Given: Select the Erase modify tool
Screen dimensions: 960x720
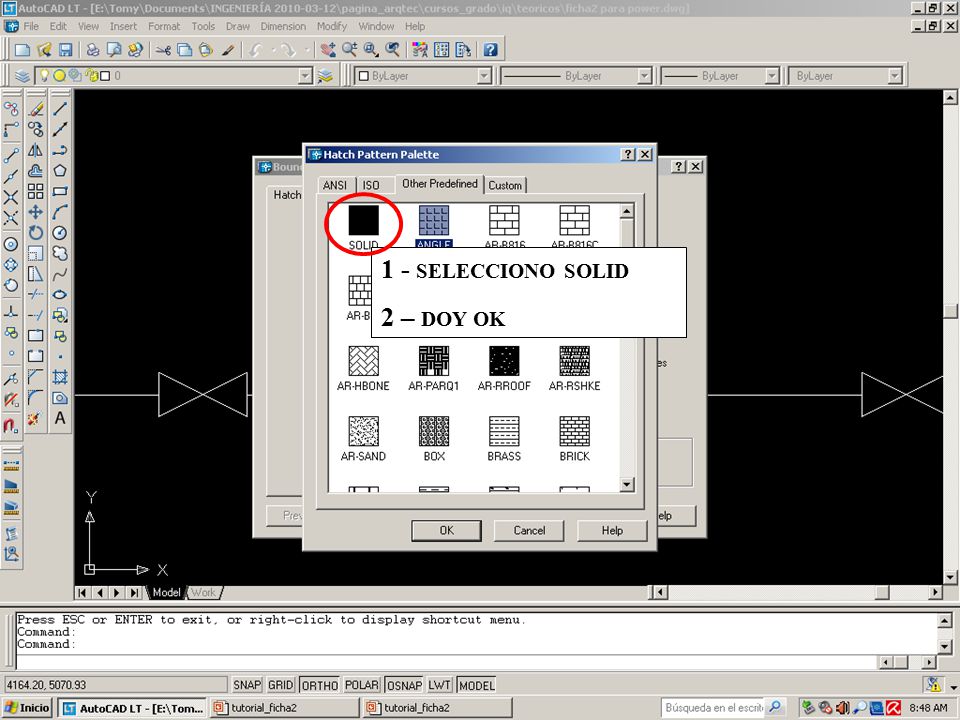Looking at the screenshot, I should (x=36, y=109).
